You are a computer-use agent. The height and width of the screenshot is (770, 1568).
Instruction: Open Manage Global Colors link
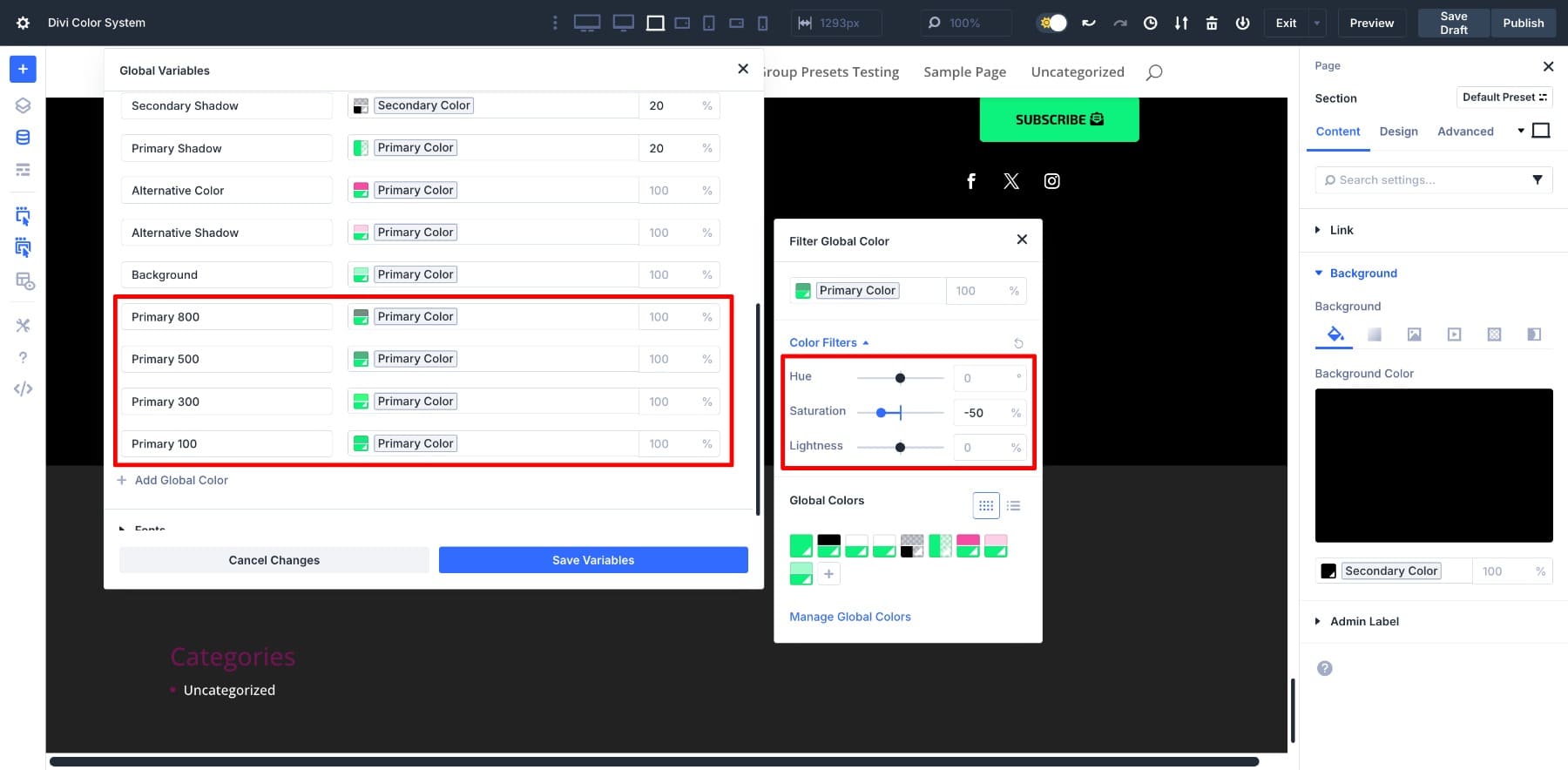pos(850,617)
